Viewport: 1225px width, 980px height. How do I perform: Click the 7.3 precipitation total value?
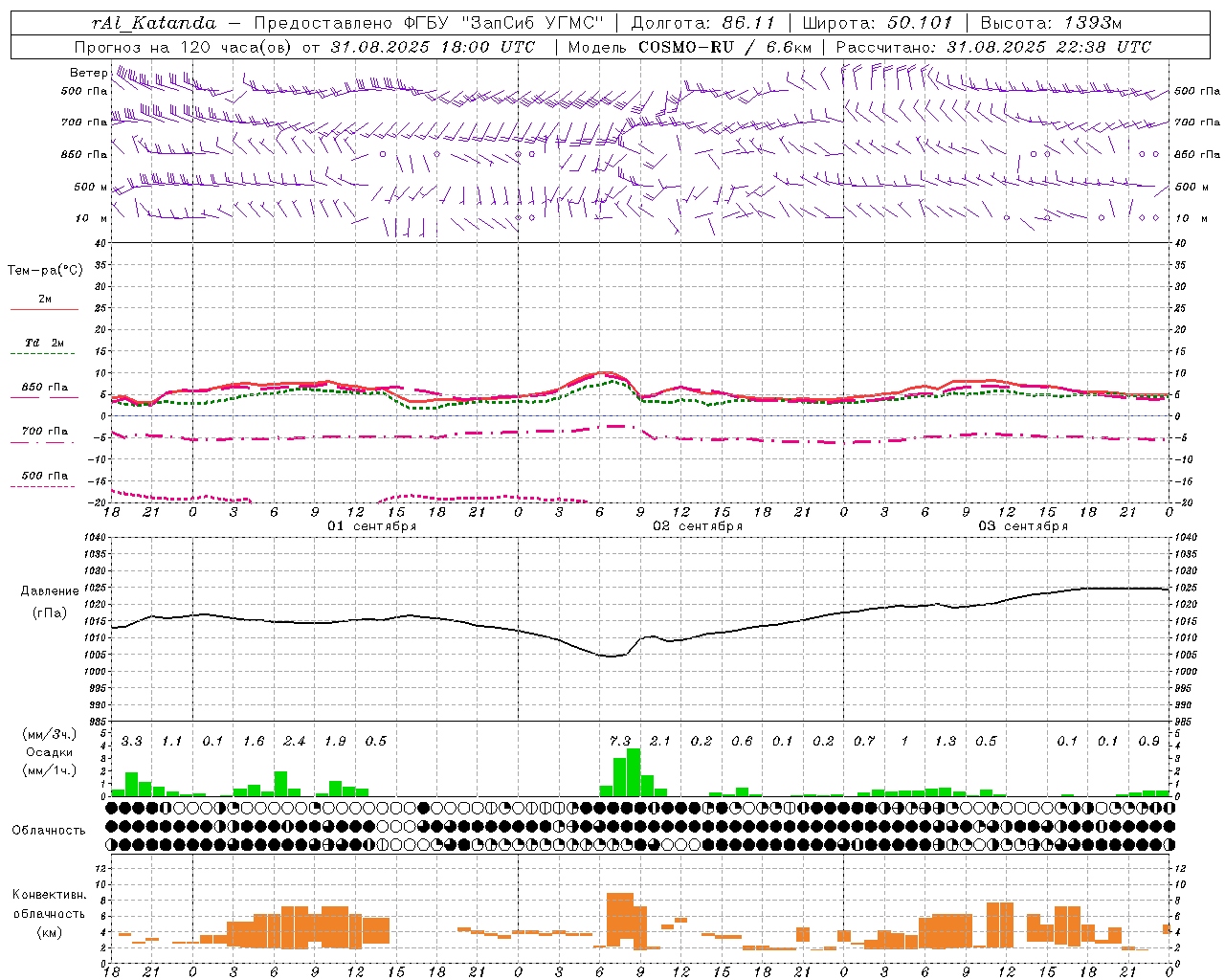pyautogui.click(x=620, y=741)
